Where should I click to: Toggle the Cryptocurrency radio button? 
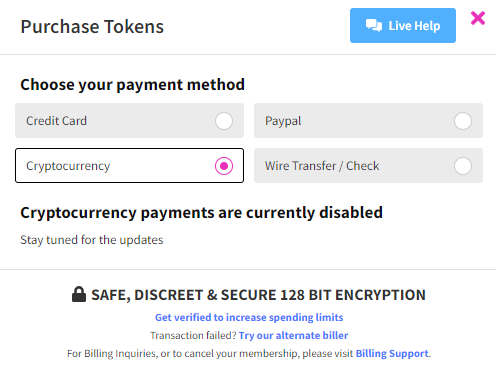224,166
